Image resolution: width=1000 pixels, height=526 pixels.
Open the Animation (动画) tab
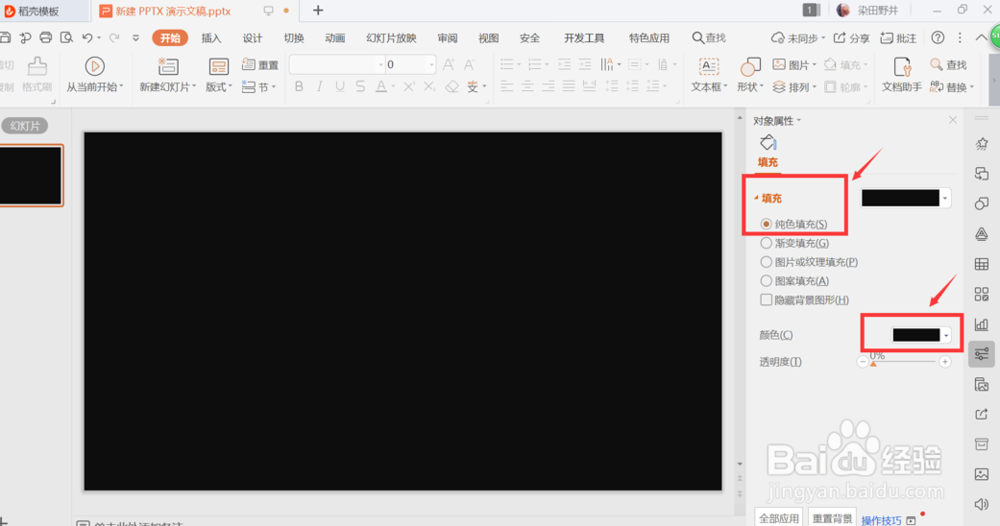click(x=335, y=38)
